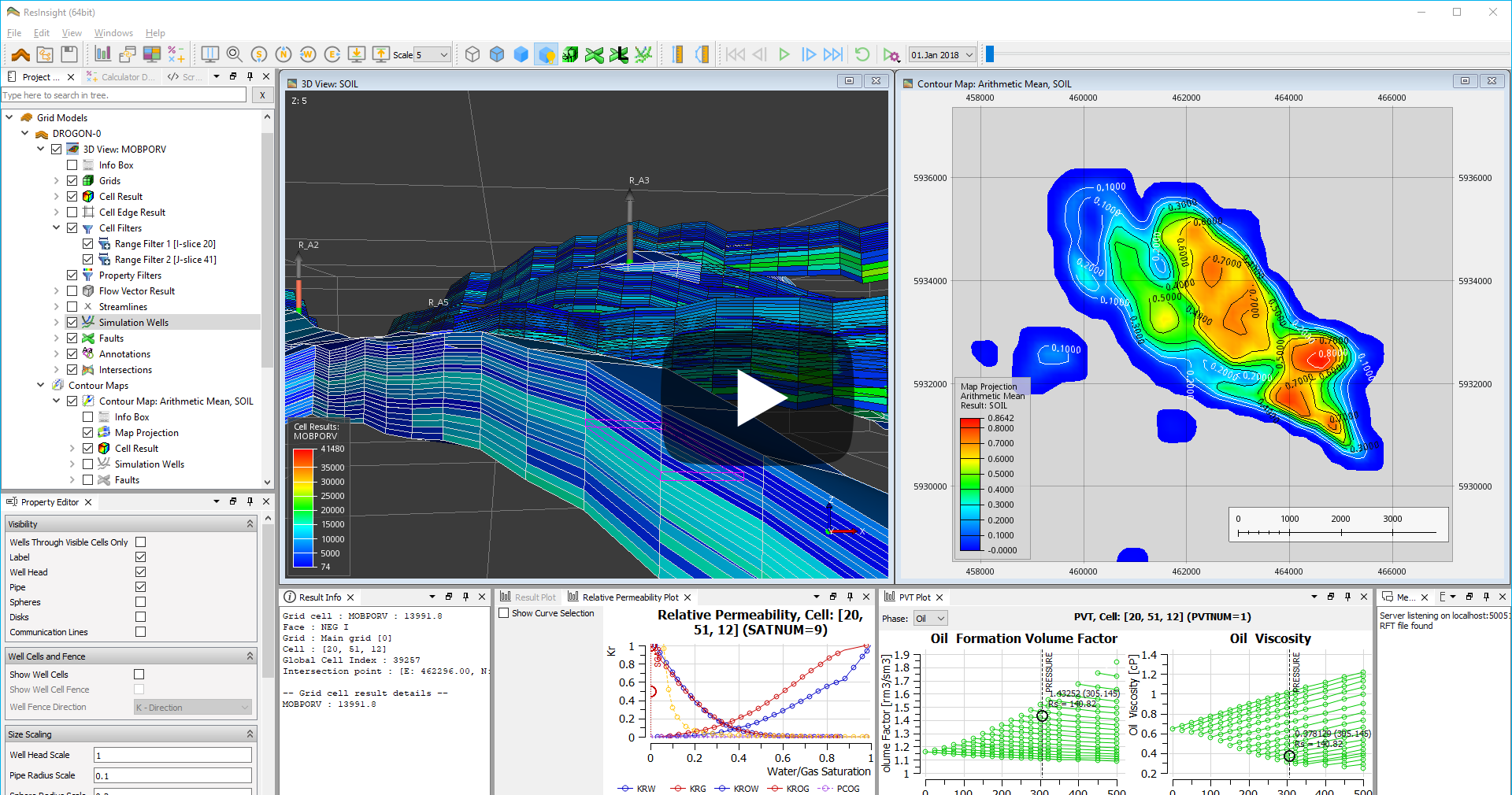The height and width of the screenshot is (795, 1512).
Task: Click the look down view icon
Action: [x=357, y=54]
